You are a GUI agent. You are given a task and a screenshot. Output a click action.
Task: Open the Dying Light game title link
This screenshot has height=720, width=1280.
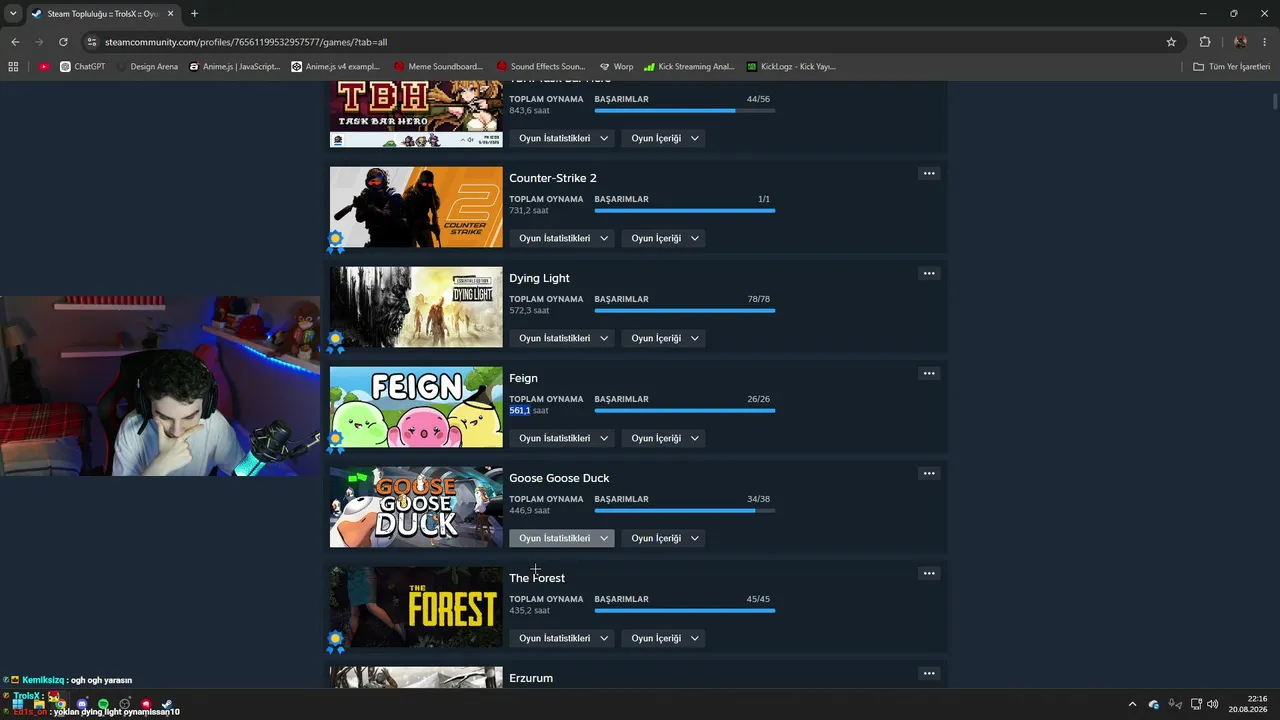coord(539,278)
